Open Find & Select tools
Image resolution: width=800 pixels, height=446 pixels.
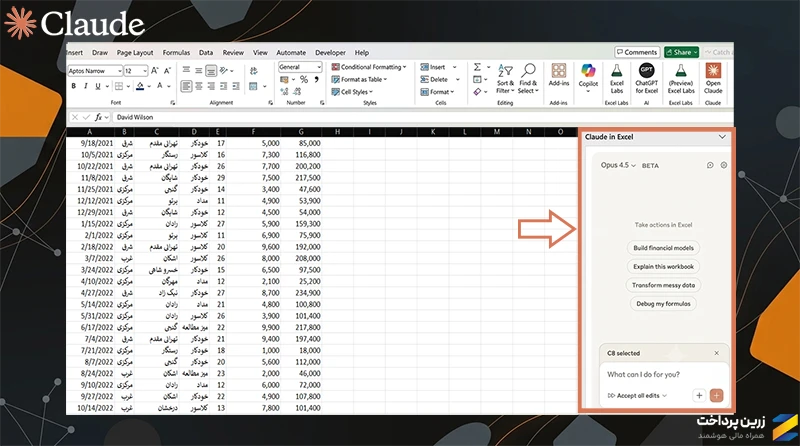(528, 78)
